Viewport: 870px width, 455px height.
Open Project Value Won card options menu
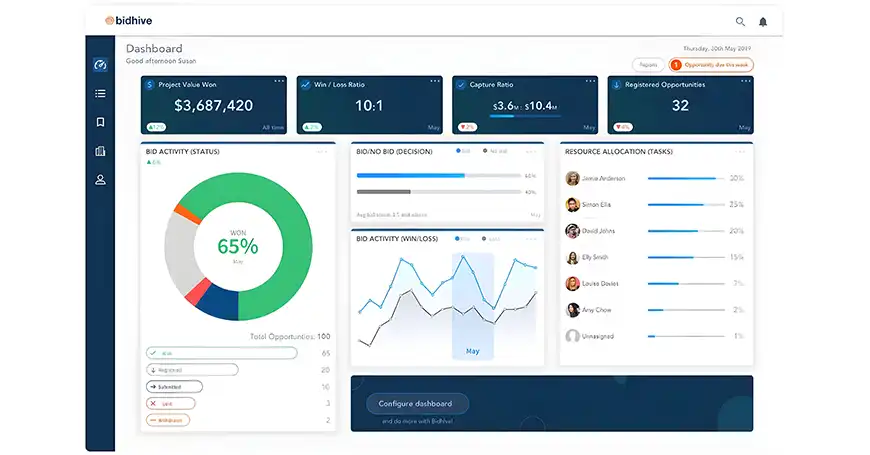280,81
